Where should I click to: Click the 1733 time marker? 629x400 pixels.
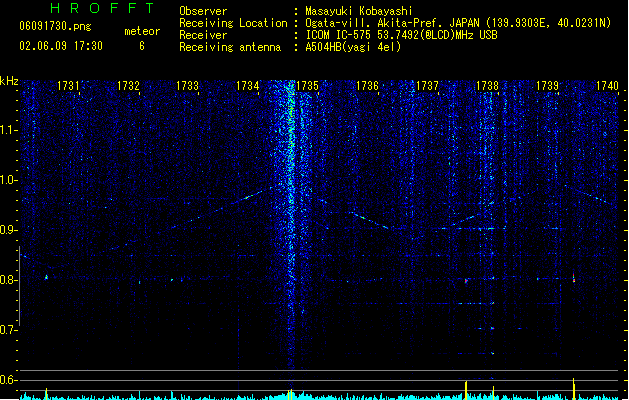(x=188, y=86)
